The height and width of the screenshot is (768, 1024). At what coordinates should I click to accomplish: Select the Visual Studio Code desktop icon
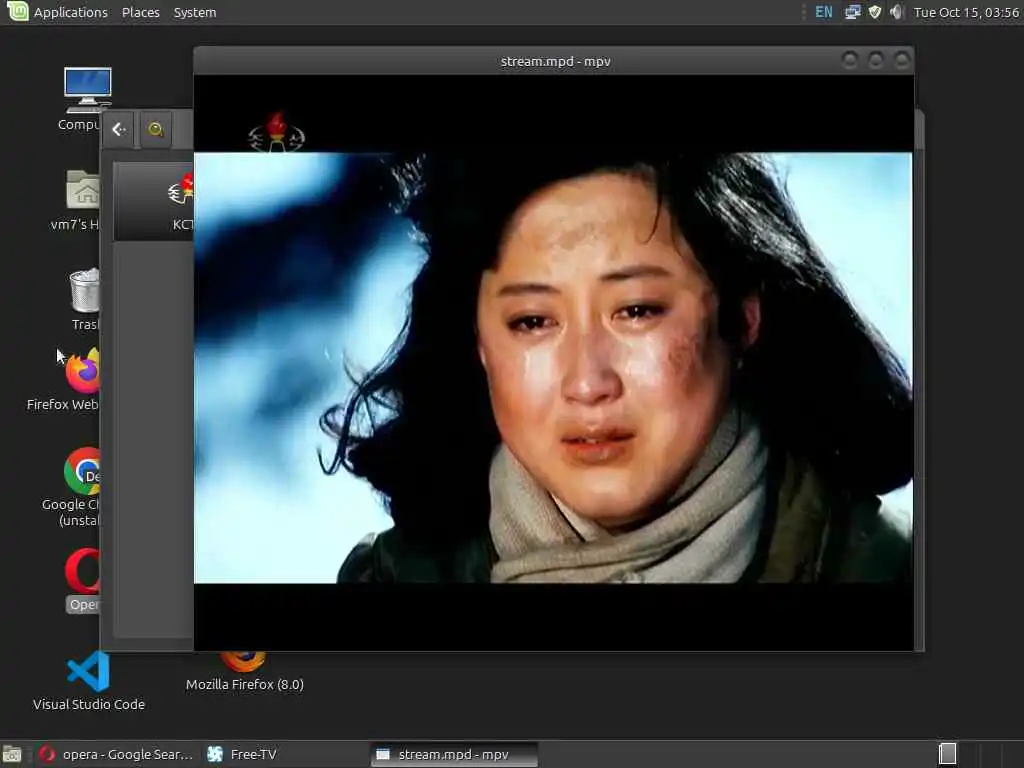click(x=89, y=681)
